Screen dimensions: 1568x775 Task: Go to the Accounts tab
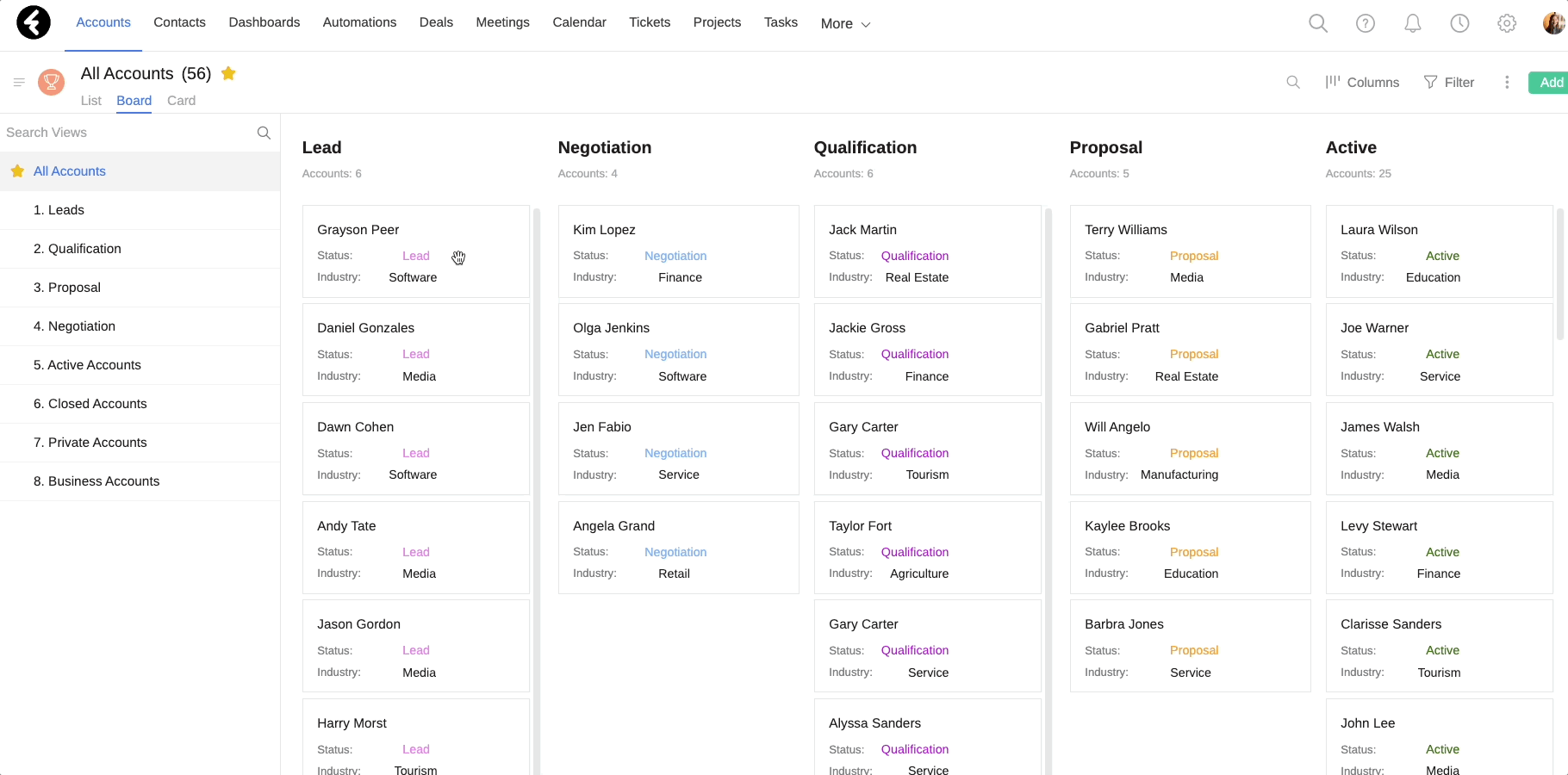click(x=103, y=22)
